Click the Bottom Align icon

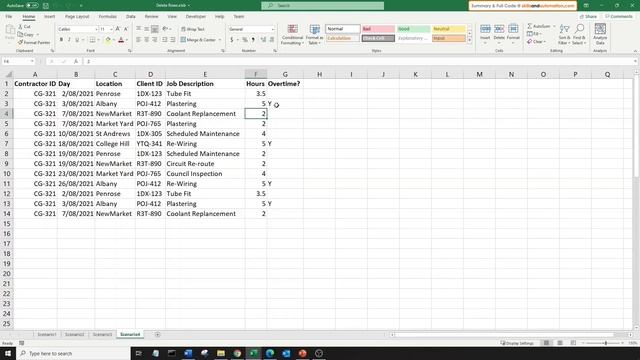pos(155,29)
